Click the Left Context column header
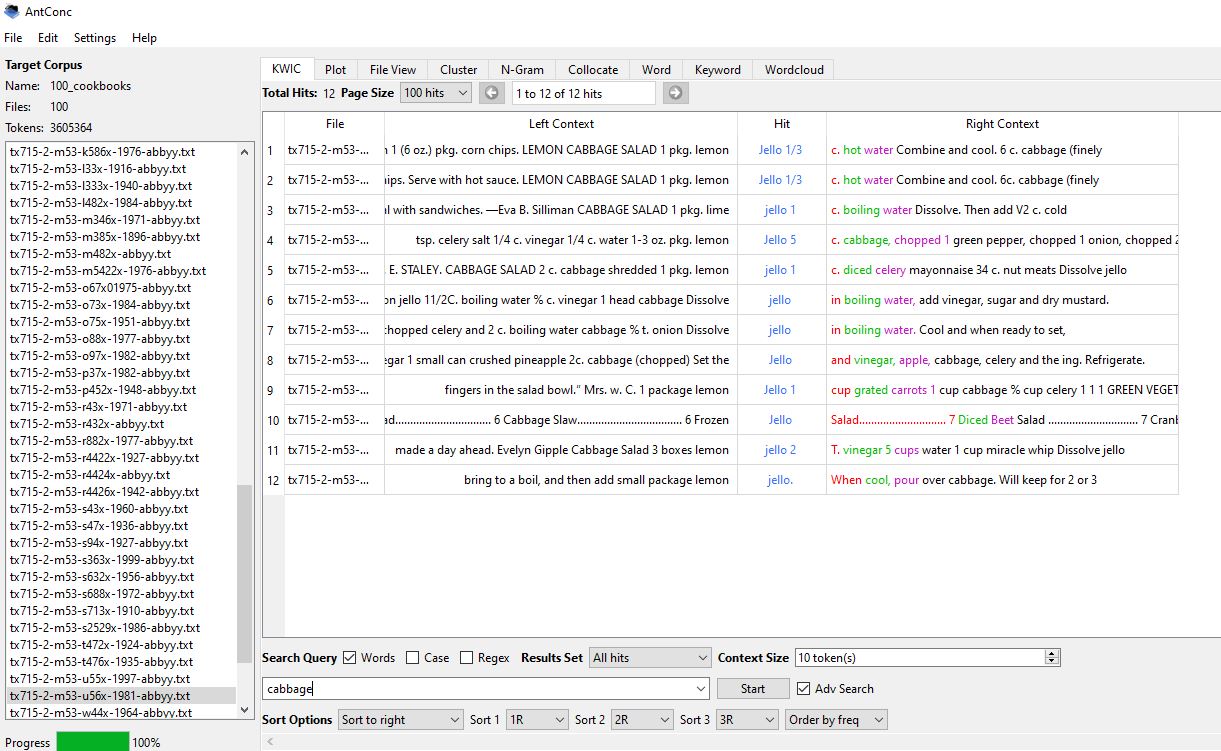The height and width of the screenshot is (751, 1221). tap(561, 124)
